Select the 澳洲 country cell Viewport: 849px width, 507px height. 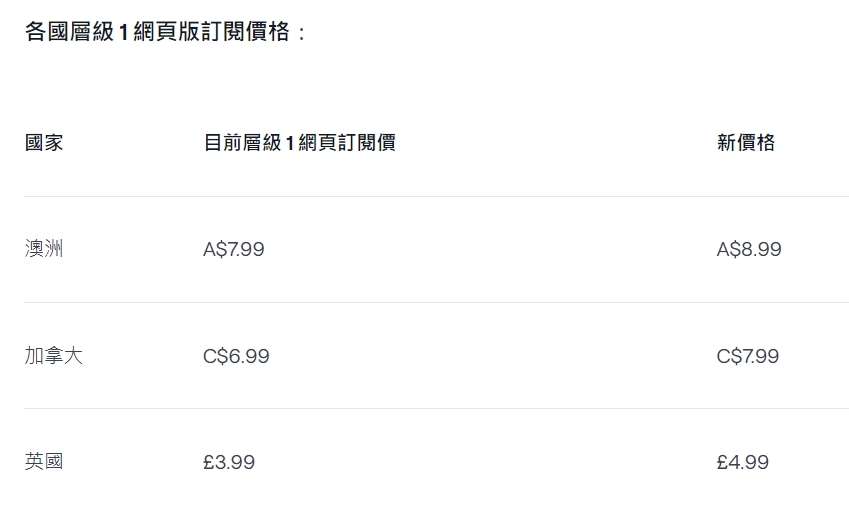point(44,249)
